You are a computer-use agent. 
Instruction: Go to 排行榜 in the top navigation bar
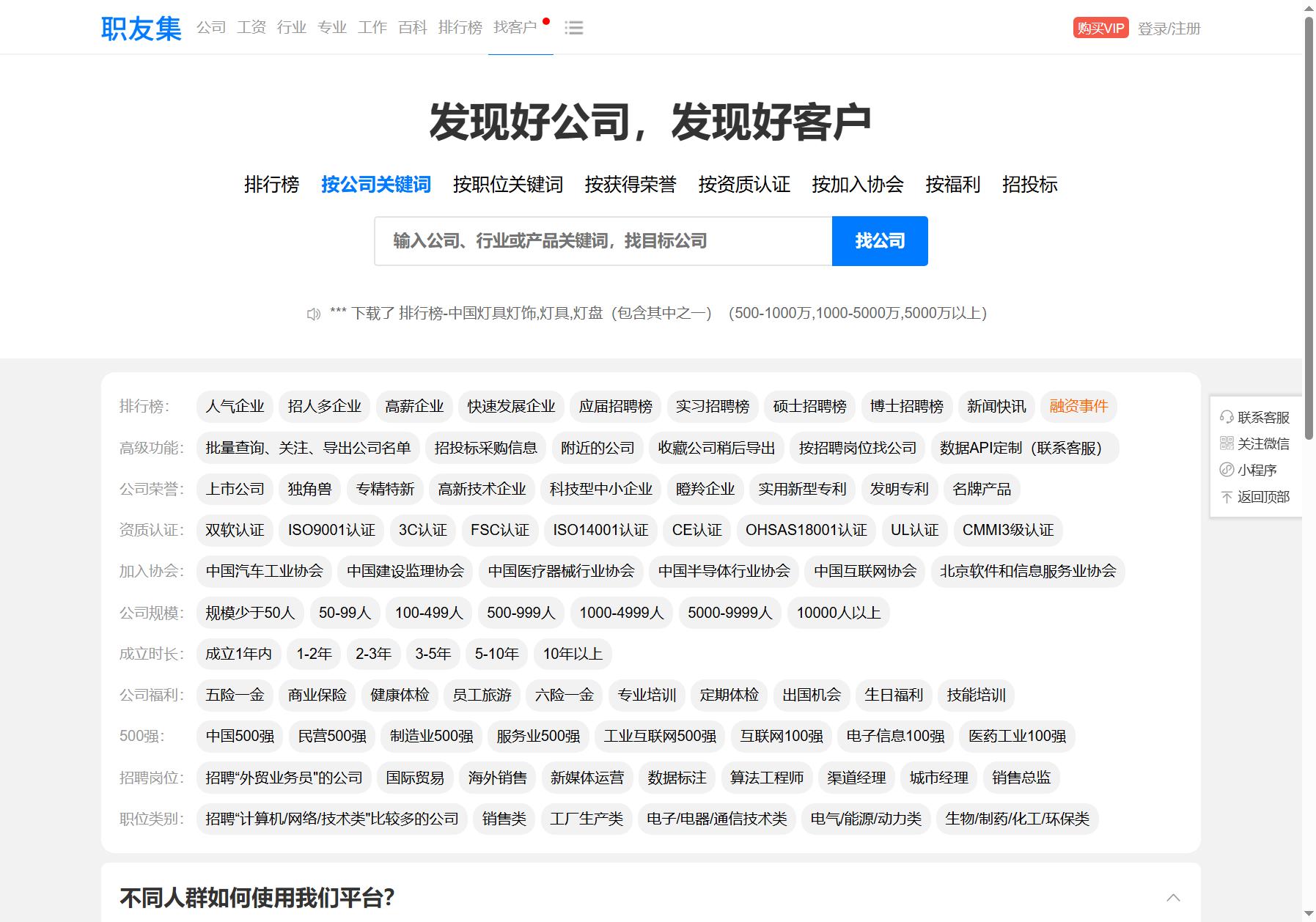point(460,28)
